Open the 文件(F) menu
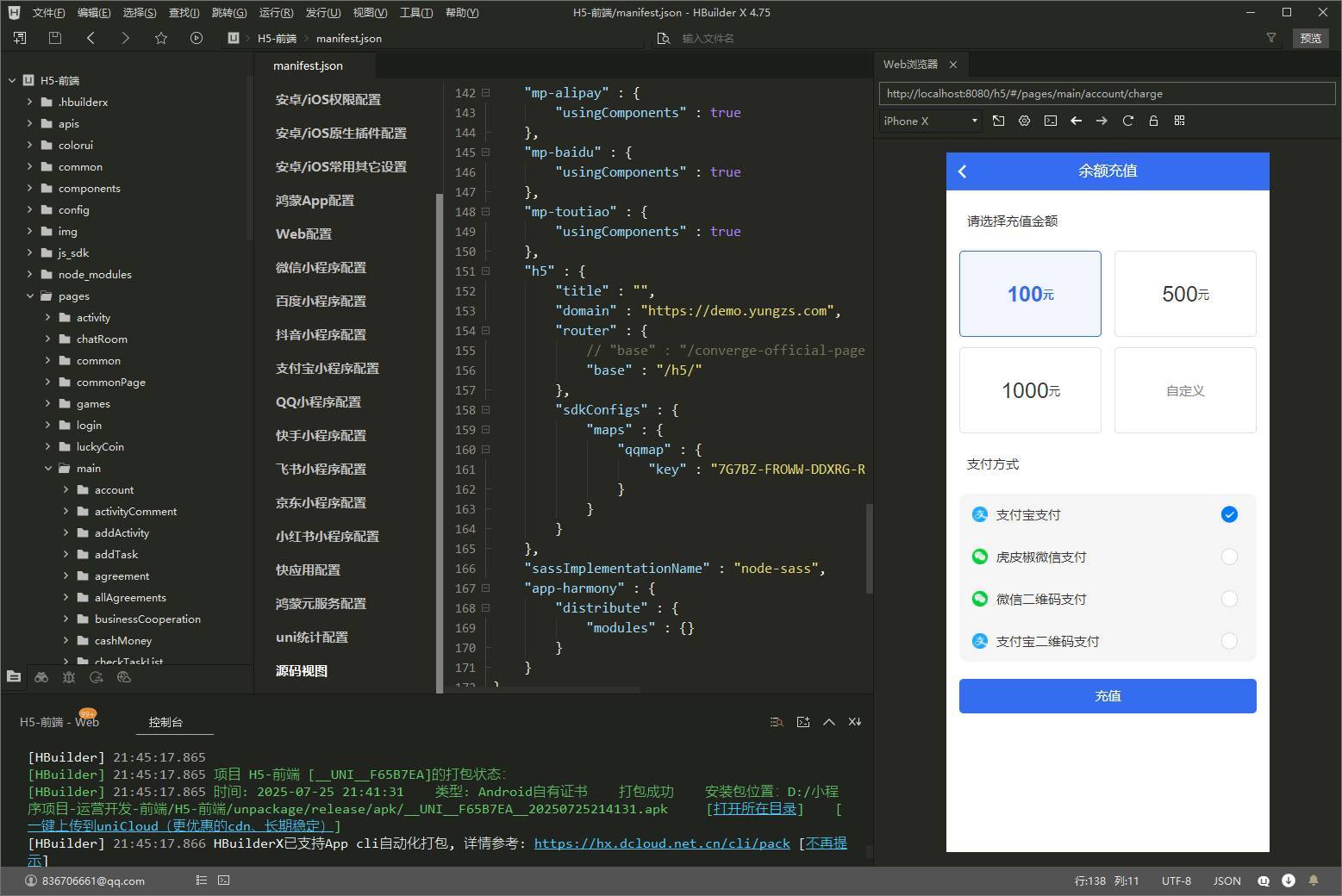Image resolution: width=1342 pixels, height=896 pixels. point(48,12)
